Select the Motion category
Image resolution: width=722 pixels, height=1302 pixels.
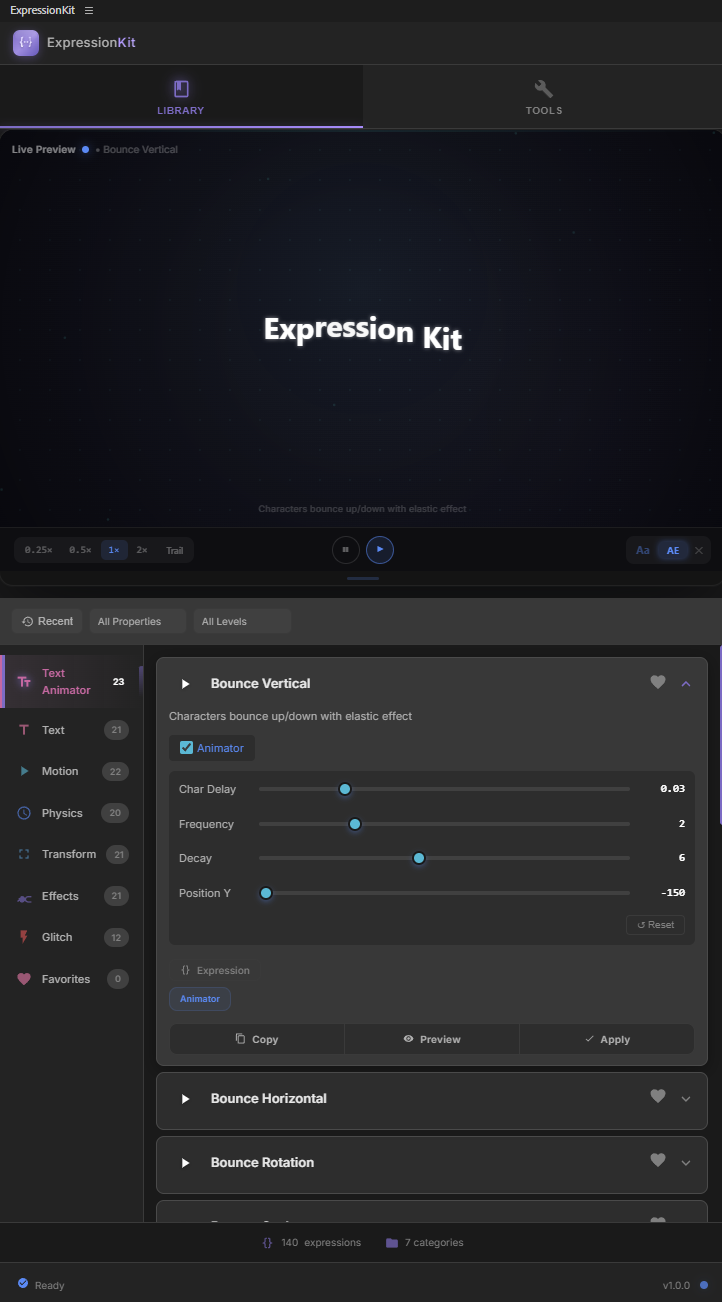[71, 771]
